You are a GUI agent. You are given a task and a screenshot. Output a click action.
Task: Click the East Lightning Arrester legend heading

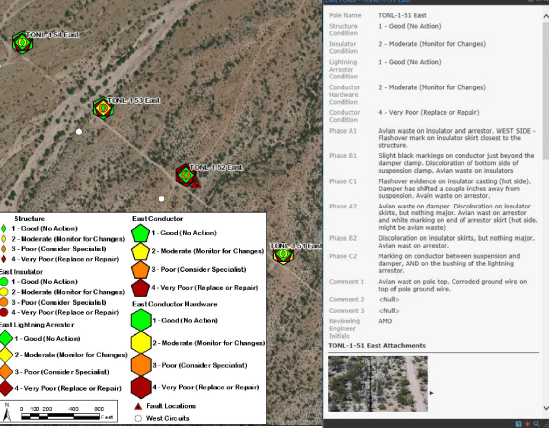37,325
